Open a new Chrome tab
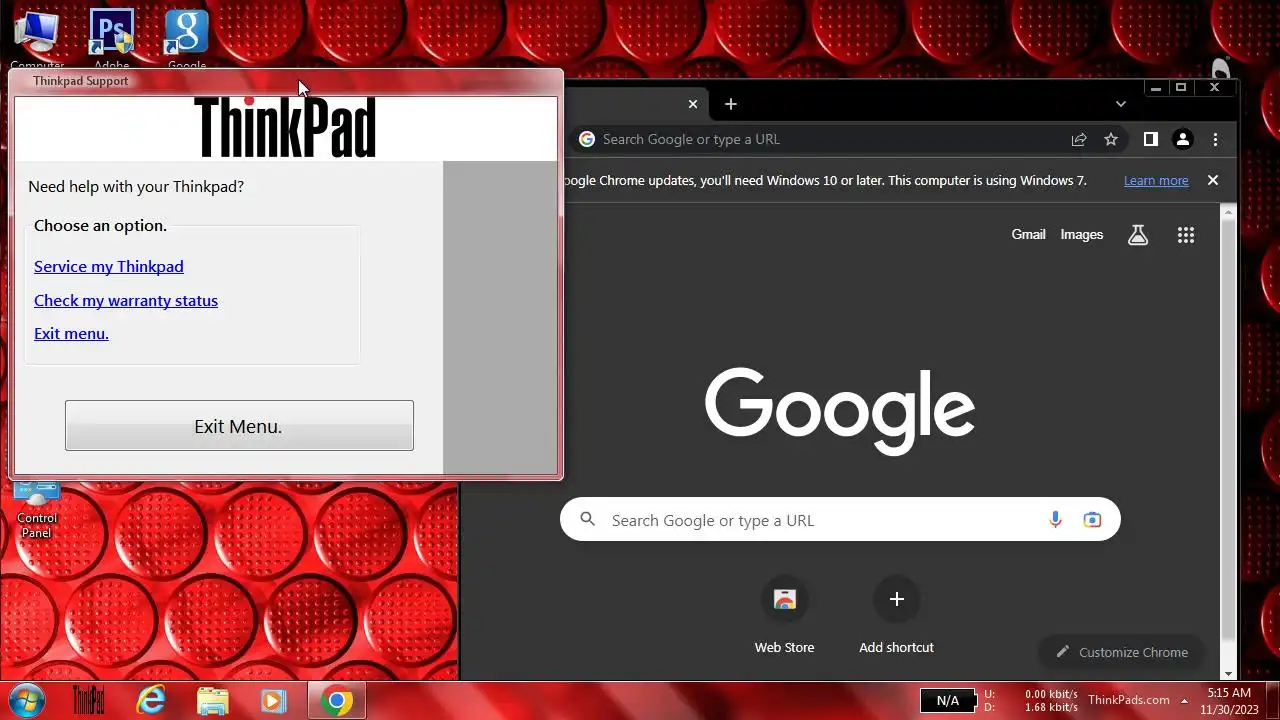The width and height of the screenshot is (1280, 720). [x=731, y=104]
